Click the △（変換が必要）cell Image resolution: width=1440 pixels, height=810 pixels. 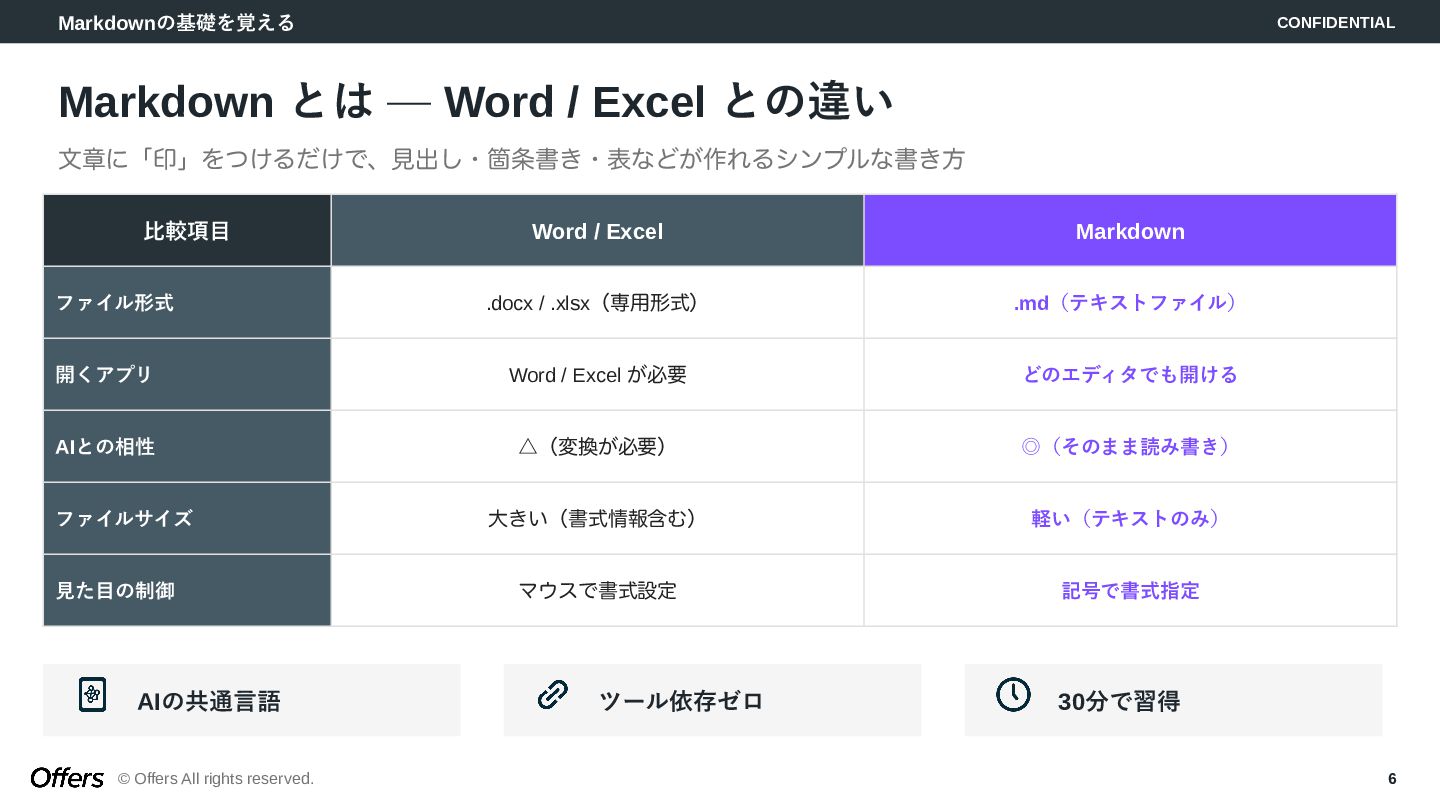tap(597, 446)
